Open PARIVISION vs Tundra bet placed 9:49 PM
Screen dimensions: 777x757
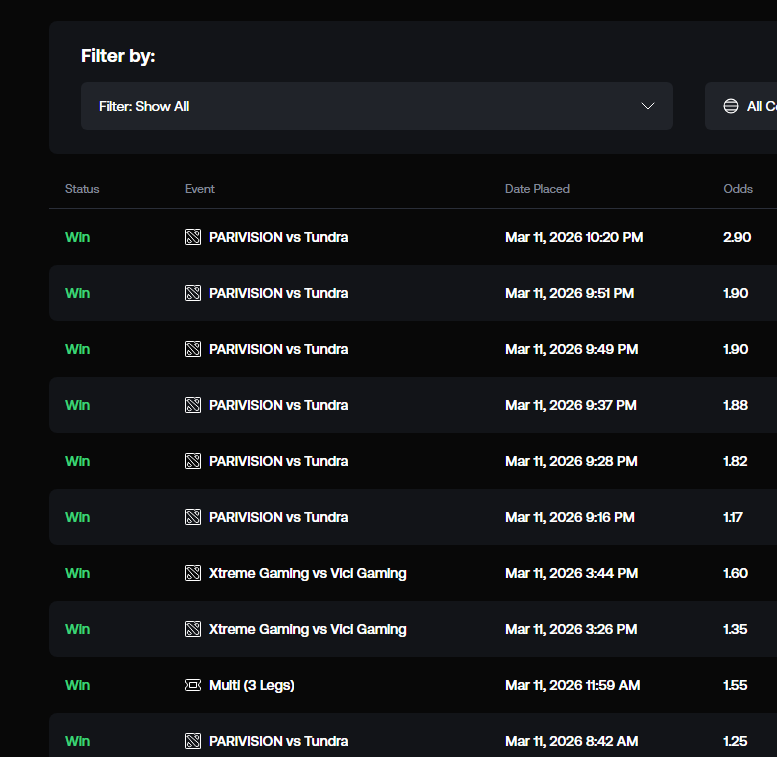[x=278, y=349]
